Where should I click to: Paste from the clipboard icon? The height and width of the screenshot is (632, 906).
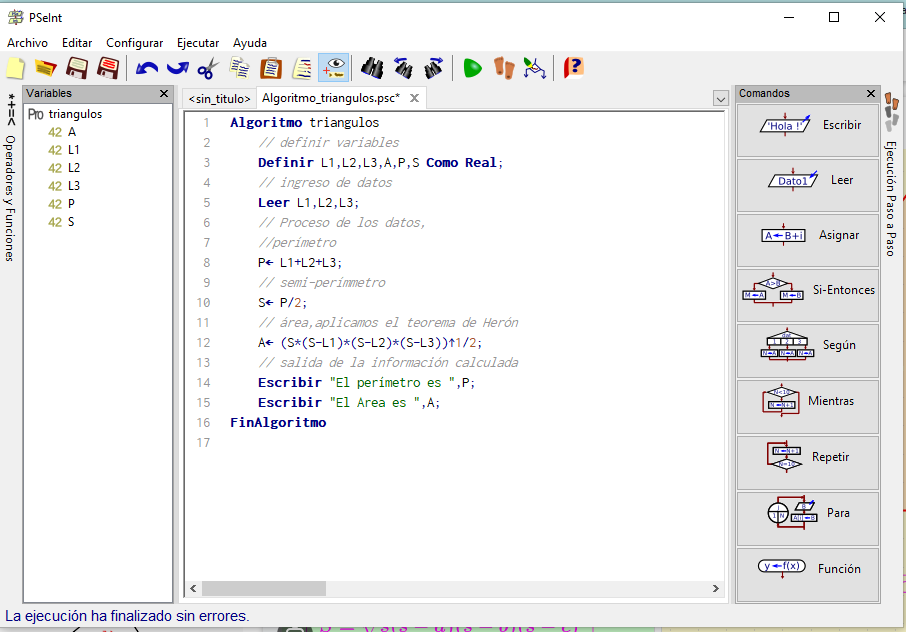[x=270, y=68]
